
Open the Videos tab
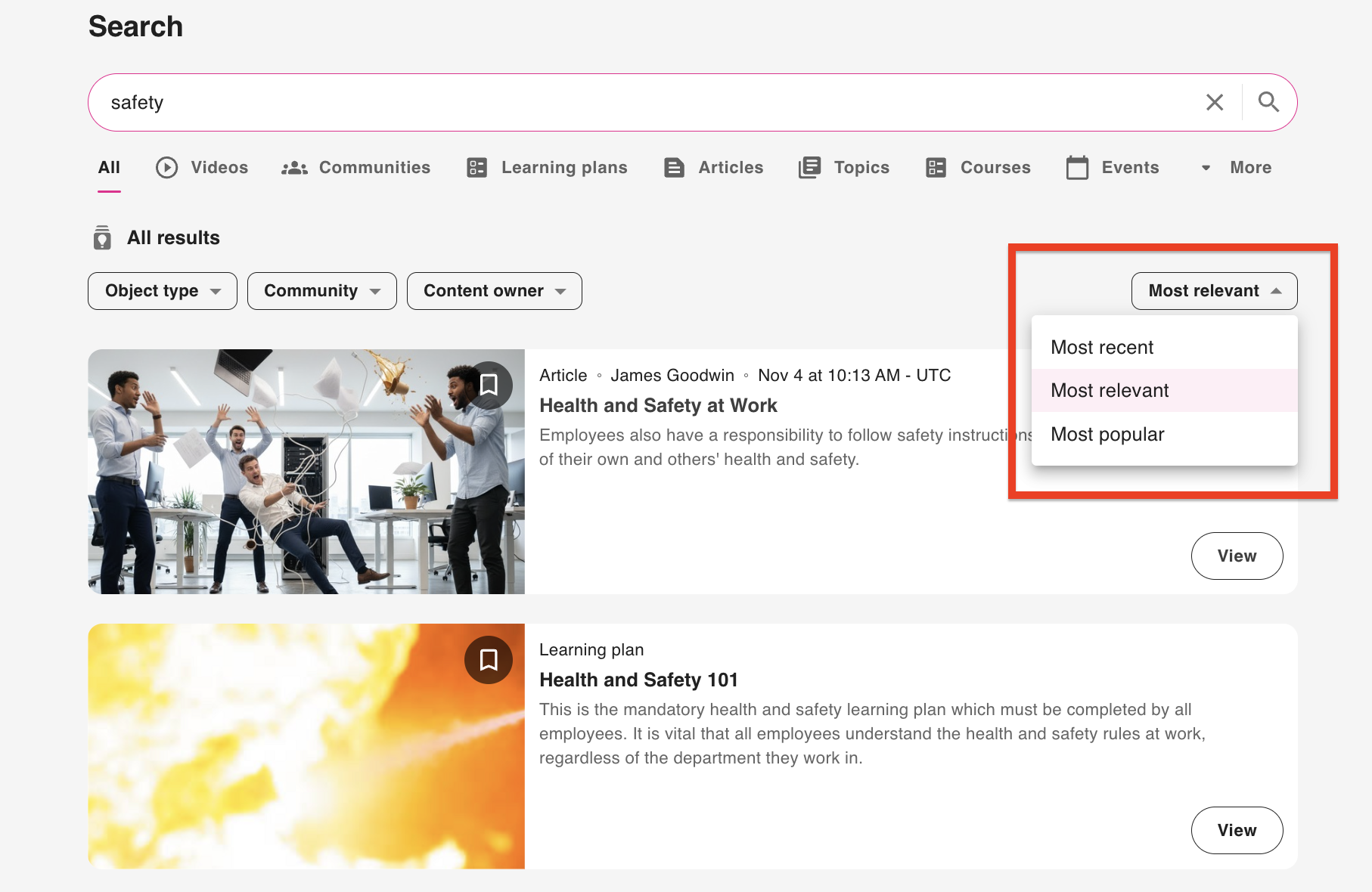(202, 168)
